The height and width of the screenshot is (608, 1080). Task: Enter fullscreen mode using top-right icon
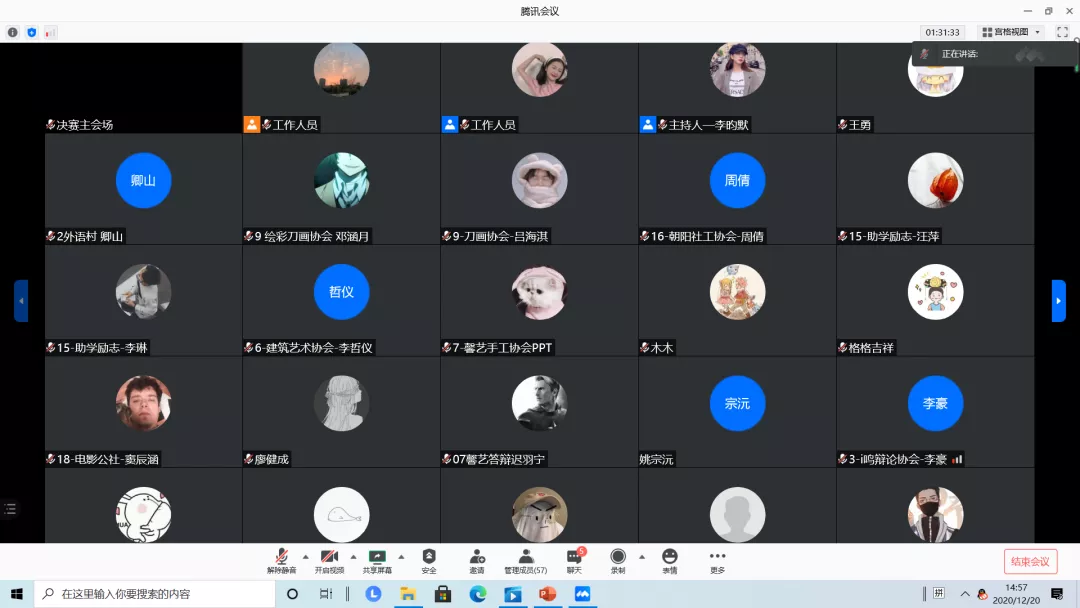tap(1062, 32)
